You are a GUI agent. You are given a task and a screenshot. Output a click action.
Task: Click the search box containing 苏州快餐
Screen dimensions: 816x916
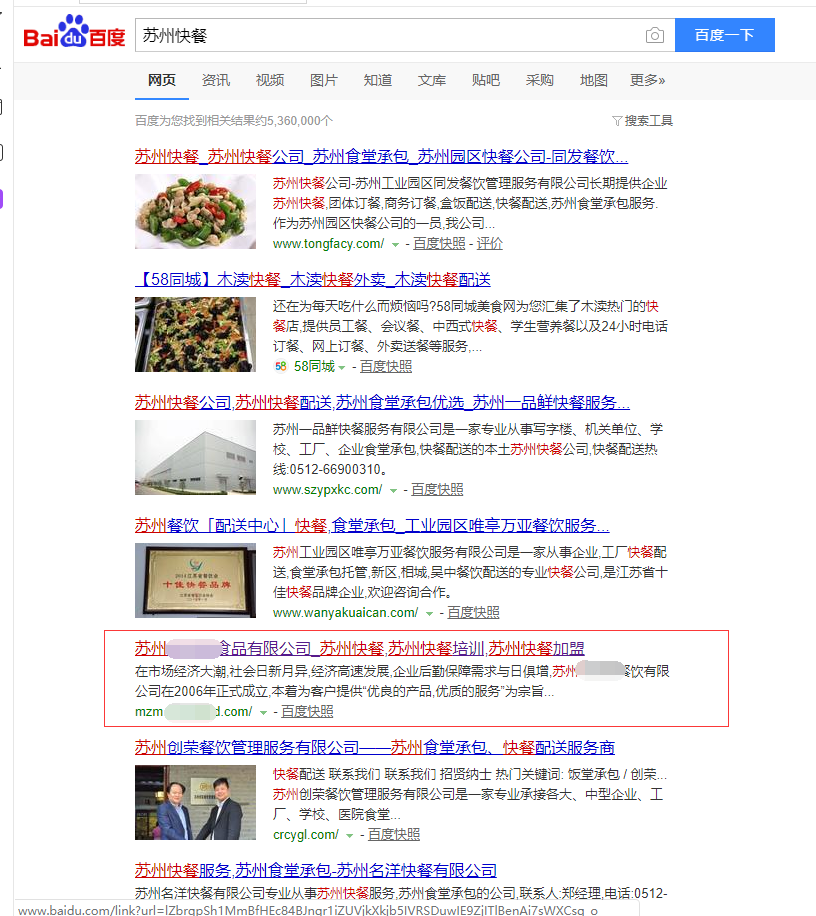pyautogui.click(x=405, y=35)
